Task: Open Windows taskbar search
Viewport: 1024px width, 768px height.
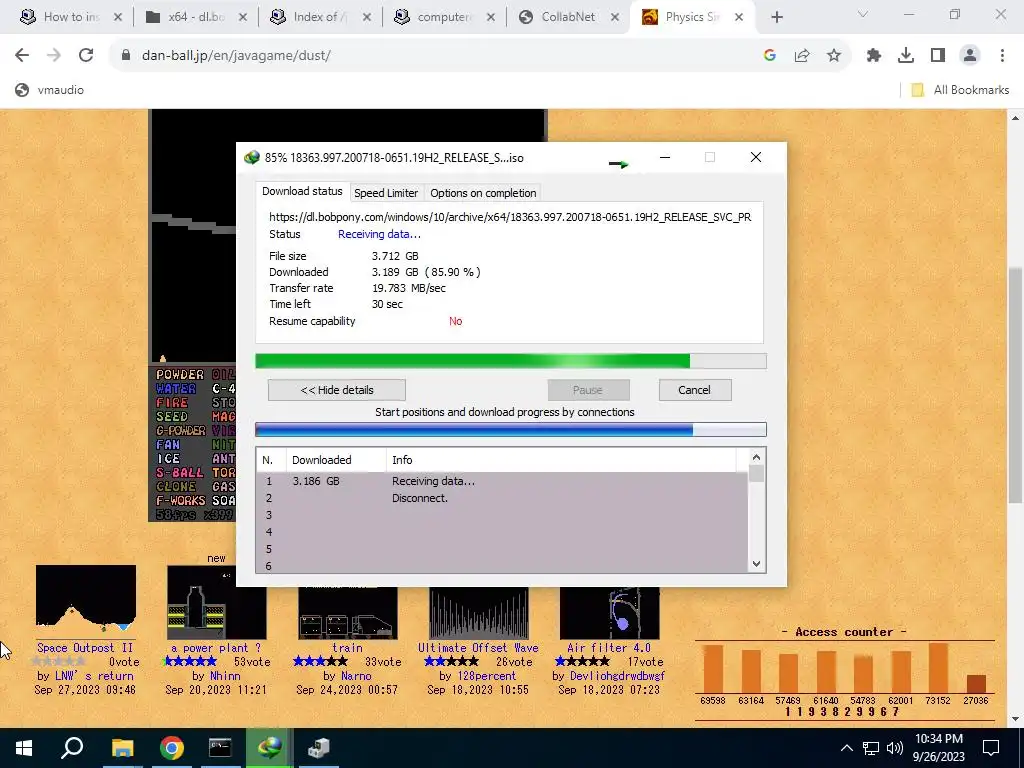Action: (x=72, y=748)
